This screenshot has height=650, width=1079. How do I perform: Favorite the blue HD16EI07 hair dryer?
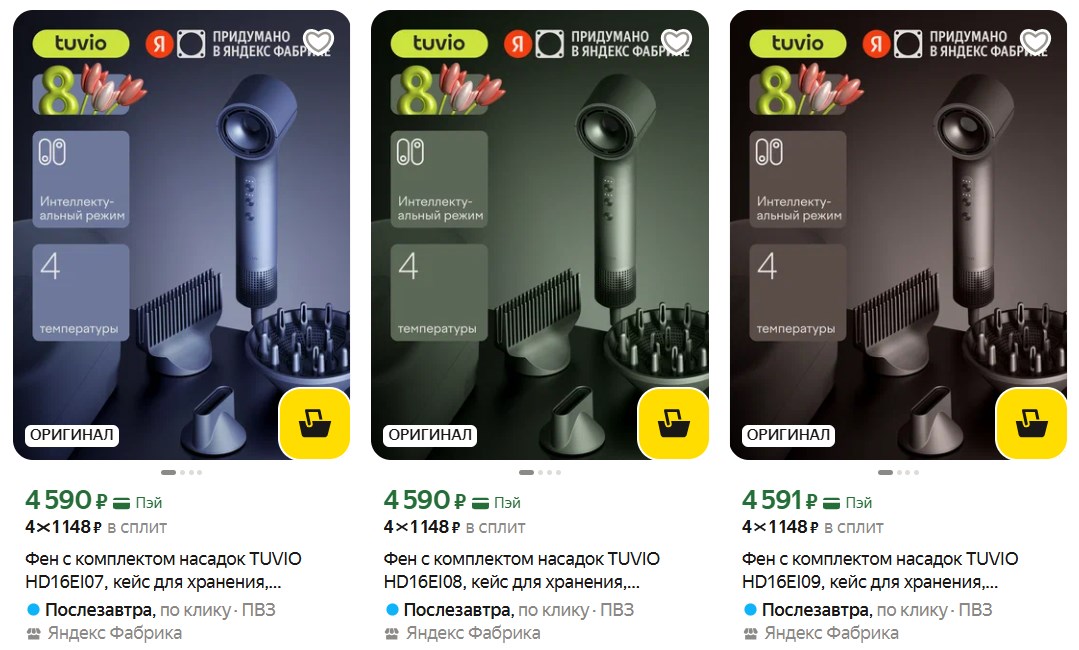tap(318, 42)
